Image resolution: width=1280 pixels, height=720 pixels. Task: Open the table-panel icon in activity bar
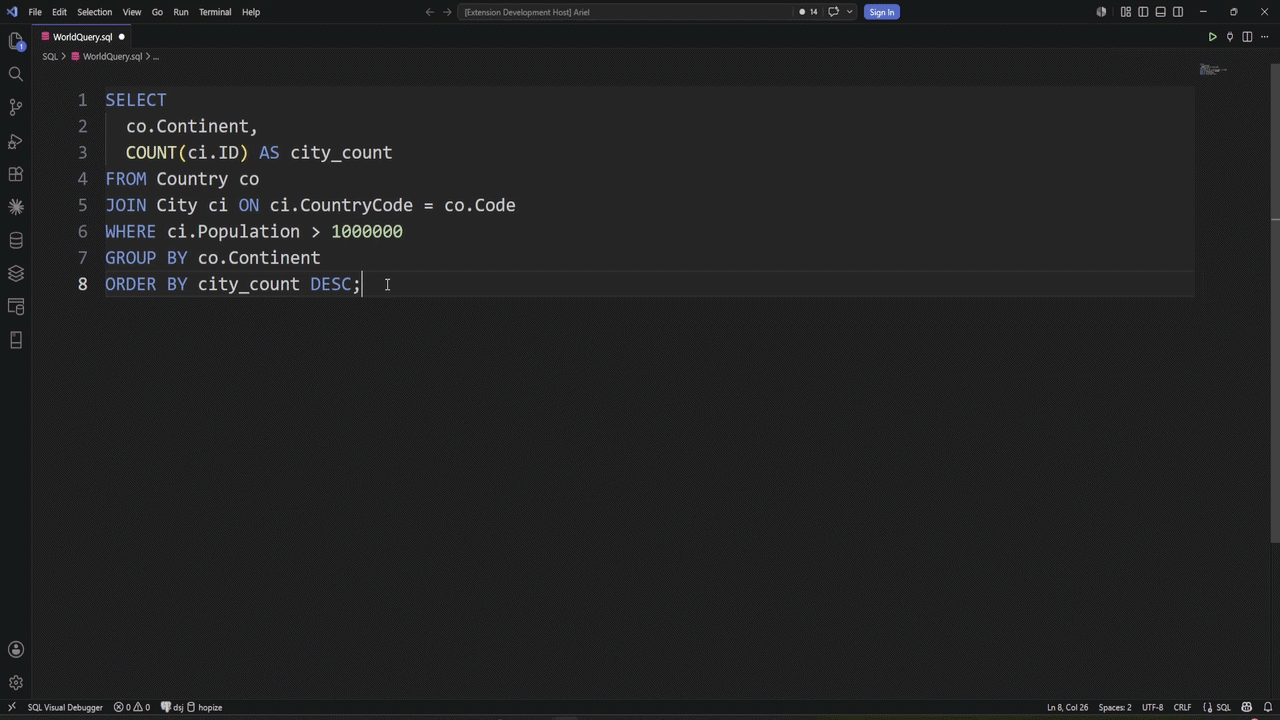pos(16,306)
